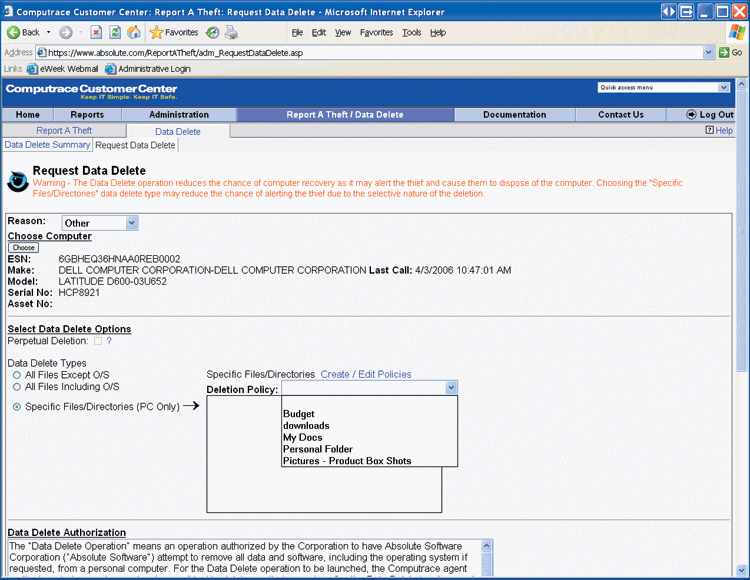The width and height of the screenshot is (750, 580).
Task: Click the Help link at right
Action: (724, 131)
